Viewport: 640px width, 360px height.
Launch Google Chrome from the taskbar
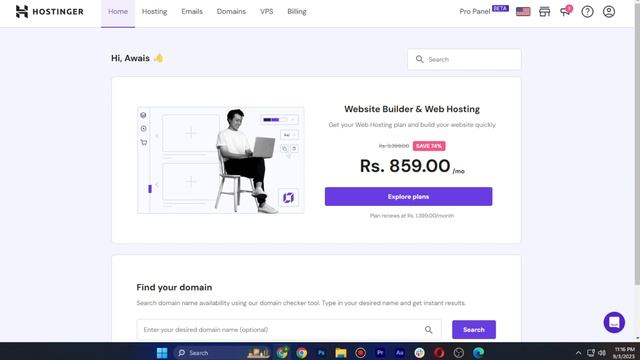(x=302, y=353)
